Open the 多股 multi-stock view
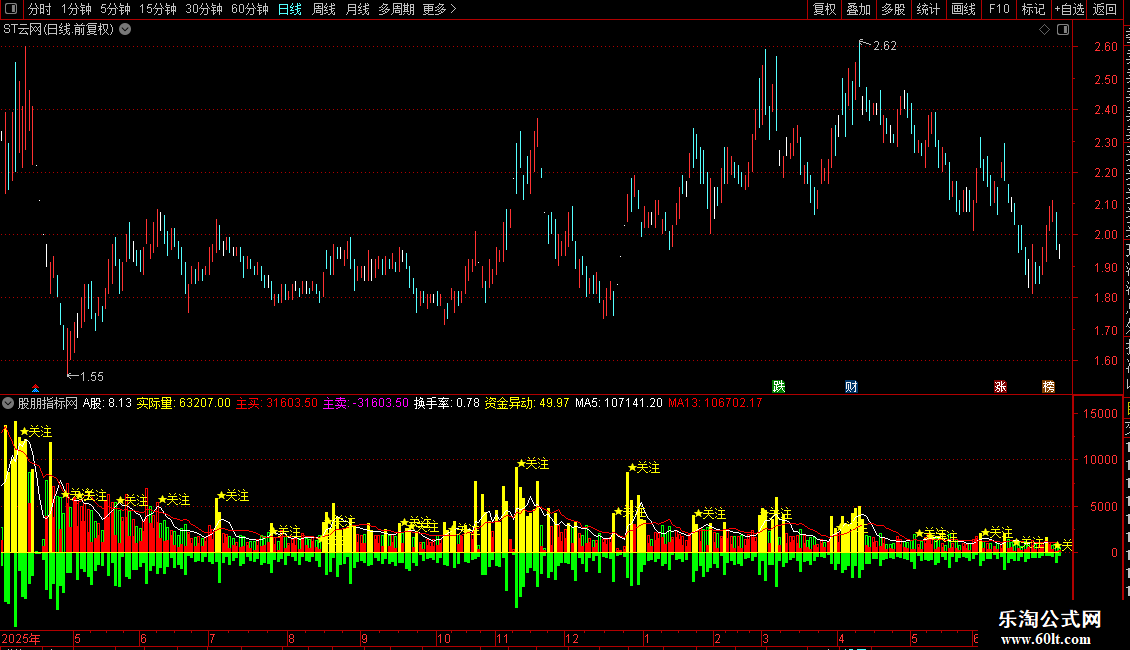The width and height of the screenshot is (1130, 650). tap(893, 9)
